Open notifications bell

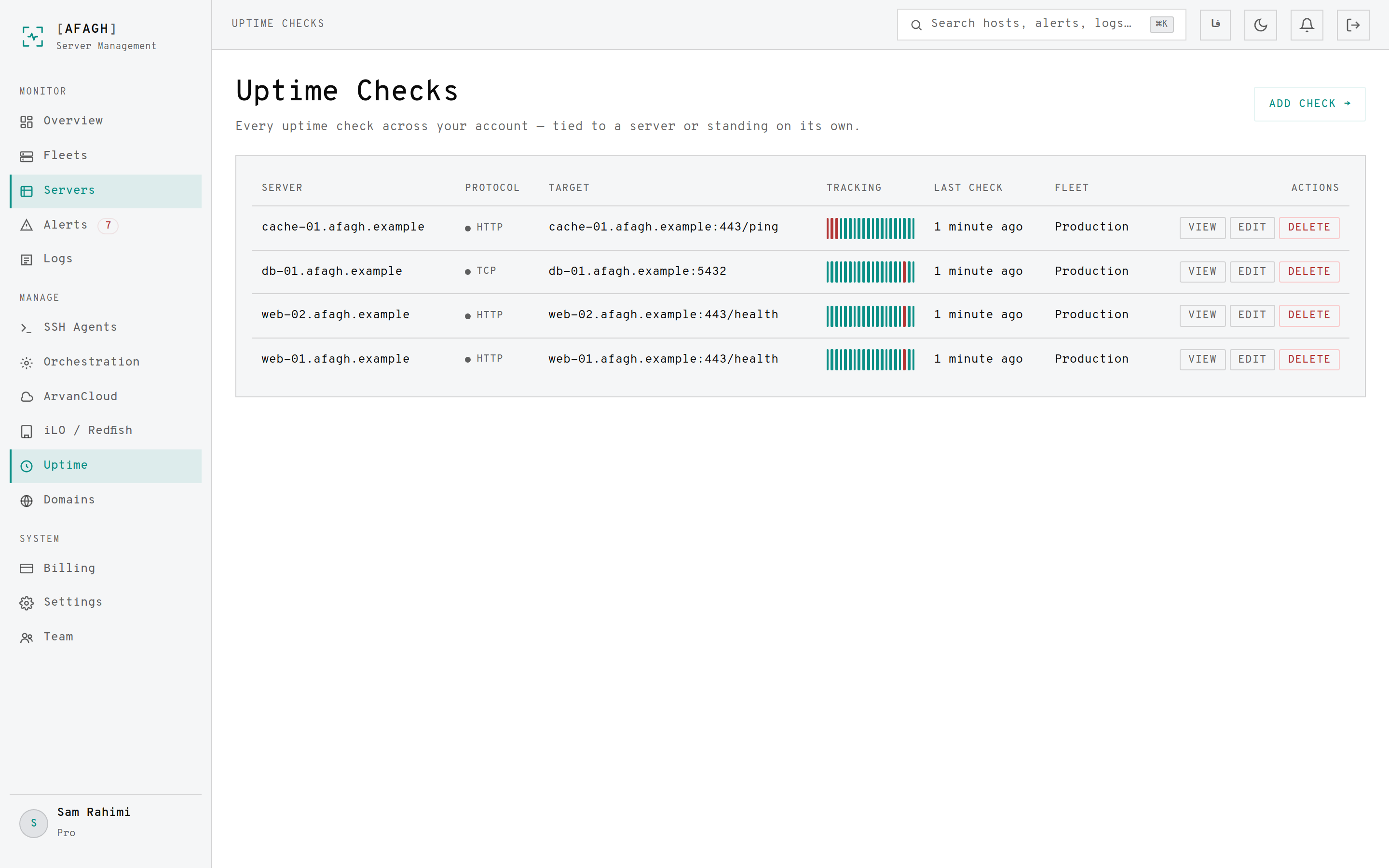coord(1307,25)
